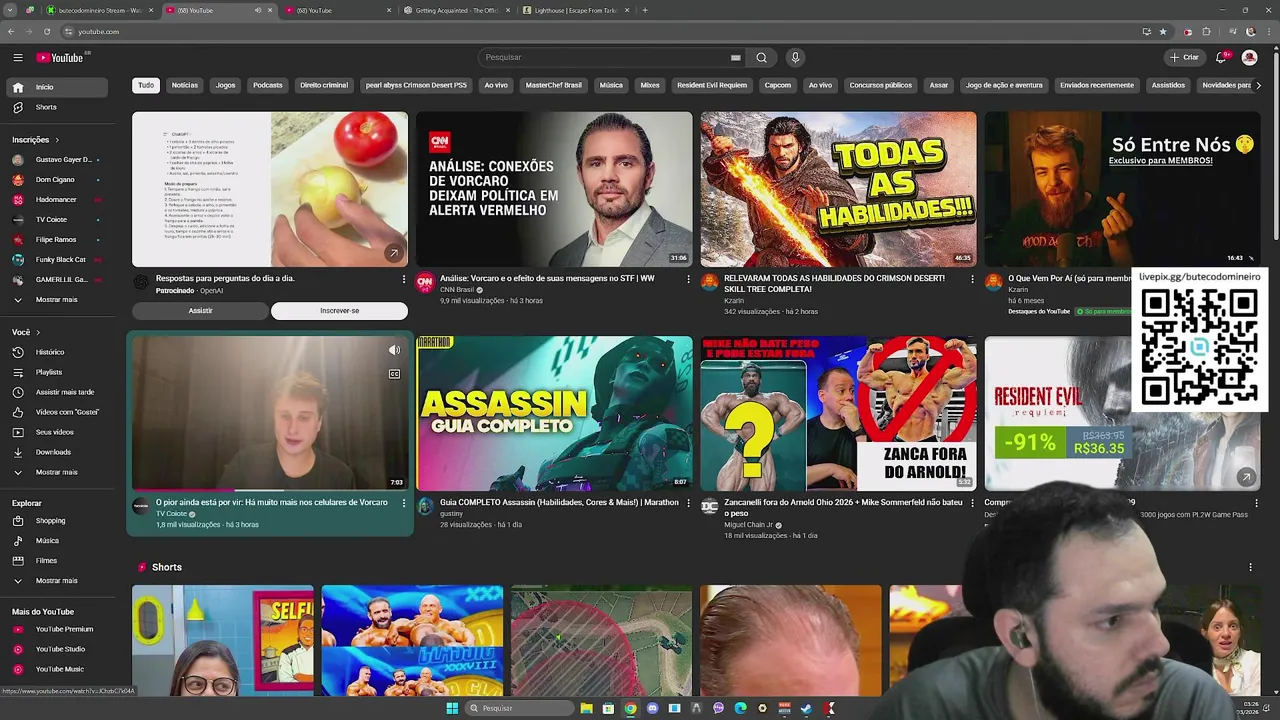Open Seus vídeos in the sidebar
Screen dimensions: 1280x720
(55, 432)
